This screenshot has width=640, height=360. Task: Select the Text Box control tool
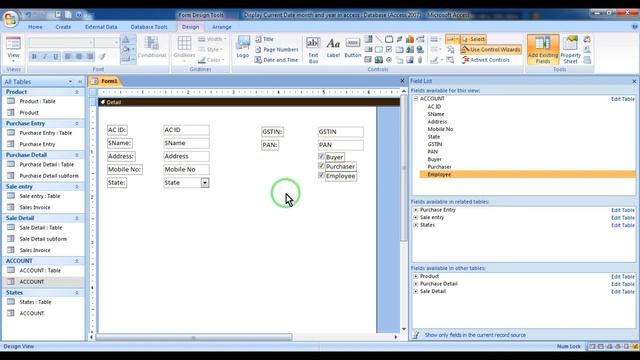click(313, 50)
